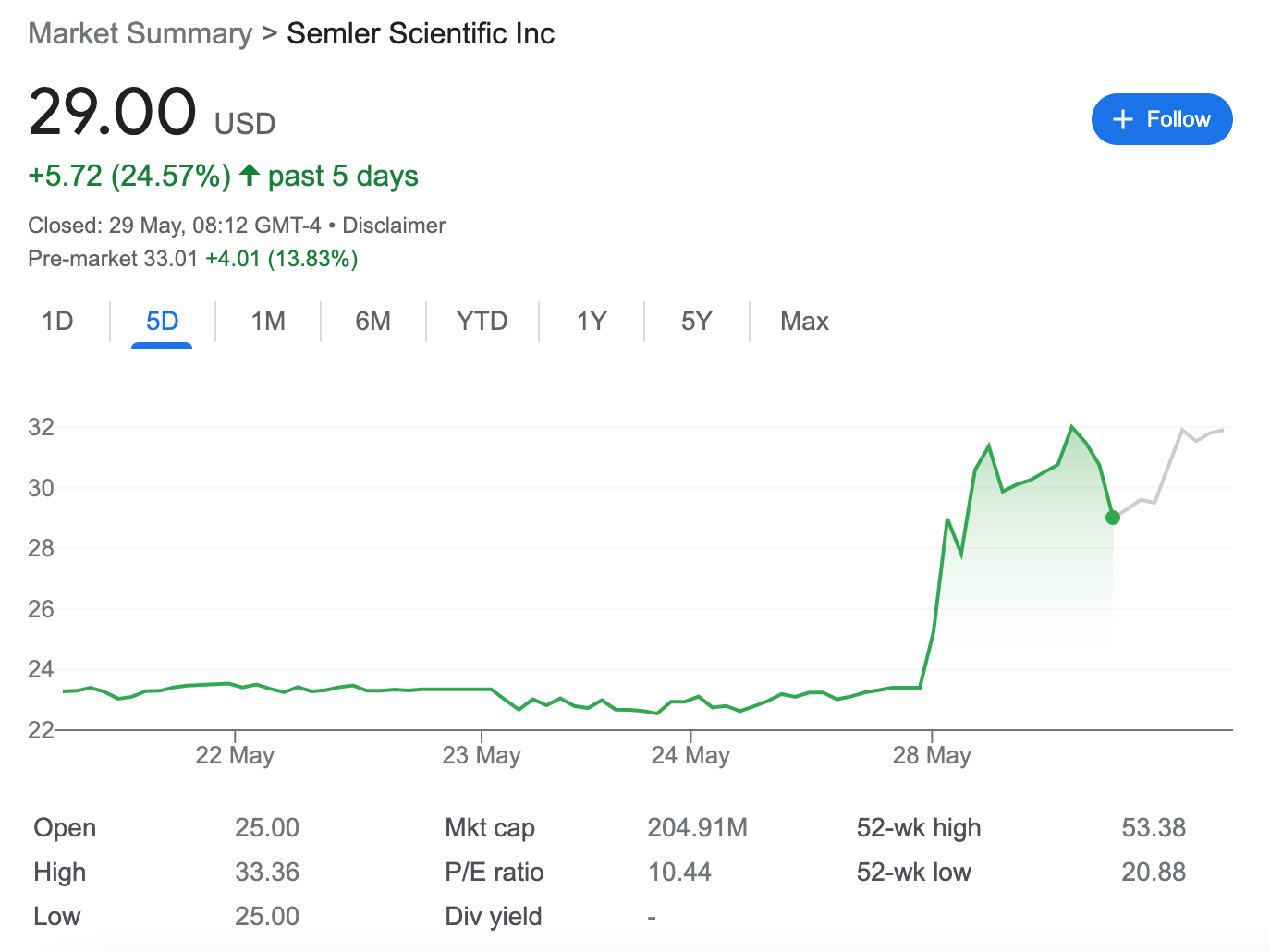
Task: Click the Semler Scientific Inc title
Action: [421, 33]
